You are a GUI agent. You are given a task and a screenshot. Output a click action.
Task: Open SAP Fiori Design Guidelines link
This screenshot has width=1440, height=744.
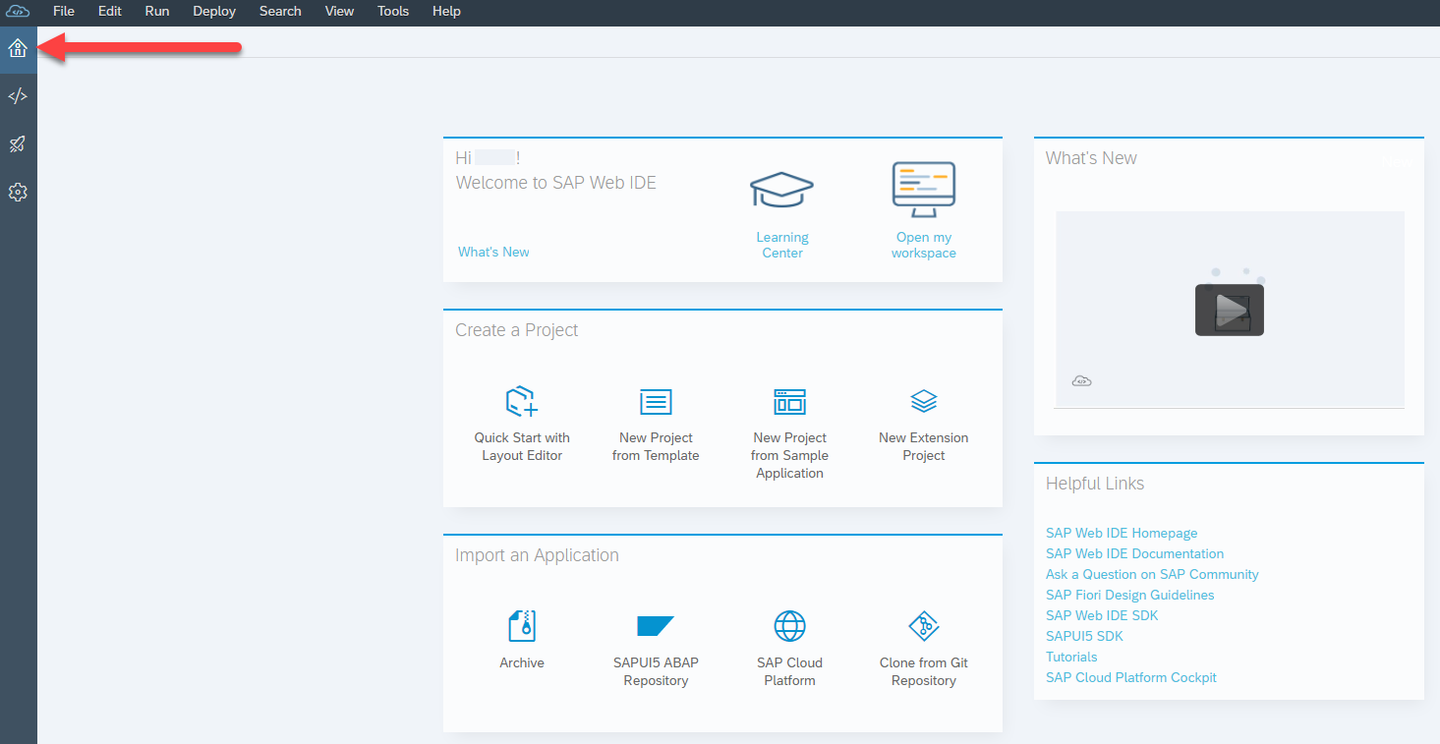click(1130, 595)
